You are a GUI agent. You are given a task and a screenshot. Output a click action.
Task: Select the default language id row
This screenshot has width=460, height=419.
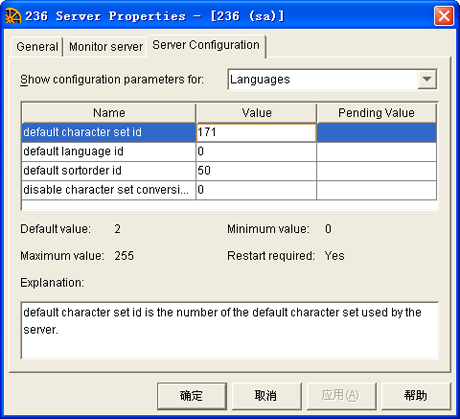click(229, 152)
